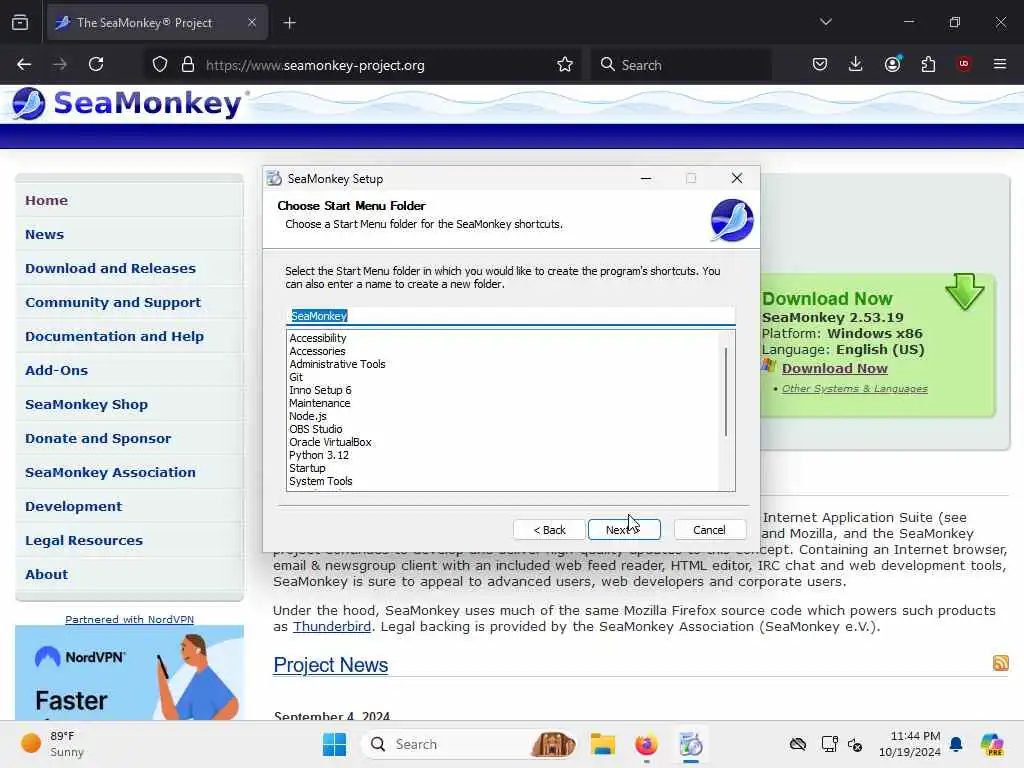
Task: Select System Tools folder
Action: coord(321,481)
